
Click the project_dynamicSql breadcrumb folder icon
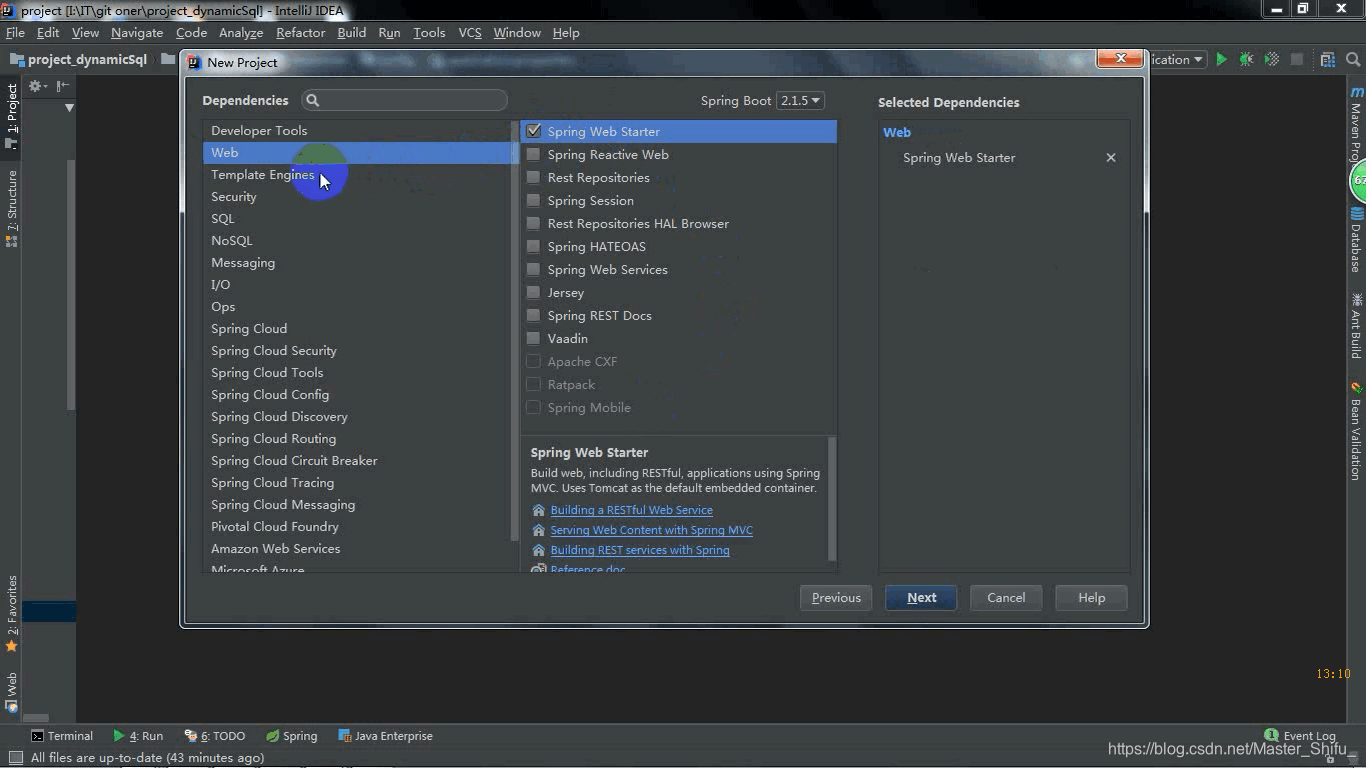[18, 59]
